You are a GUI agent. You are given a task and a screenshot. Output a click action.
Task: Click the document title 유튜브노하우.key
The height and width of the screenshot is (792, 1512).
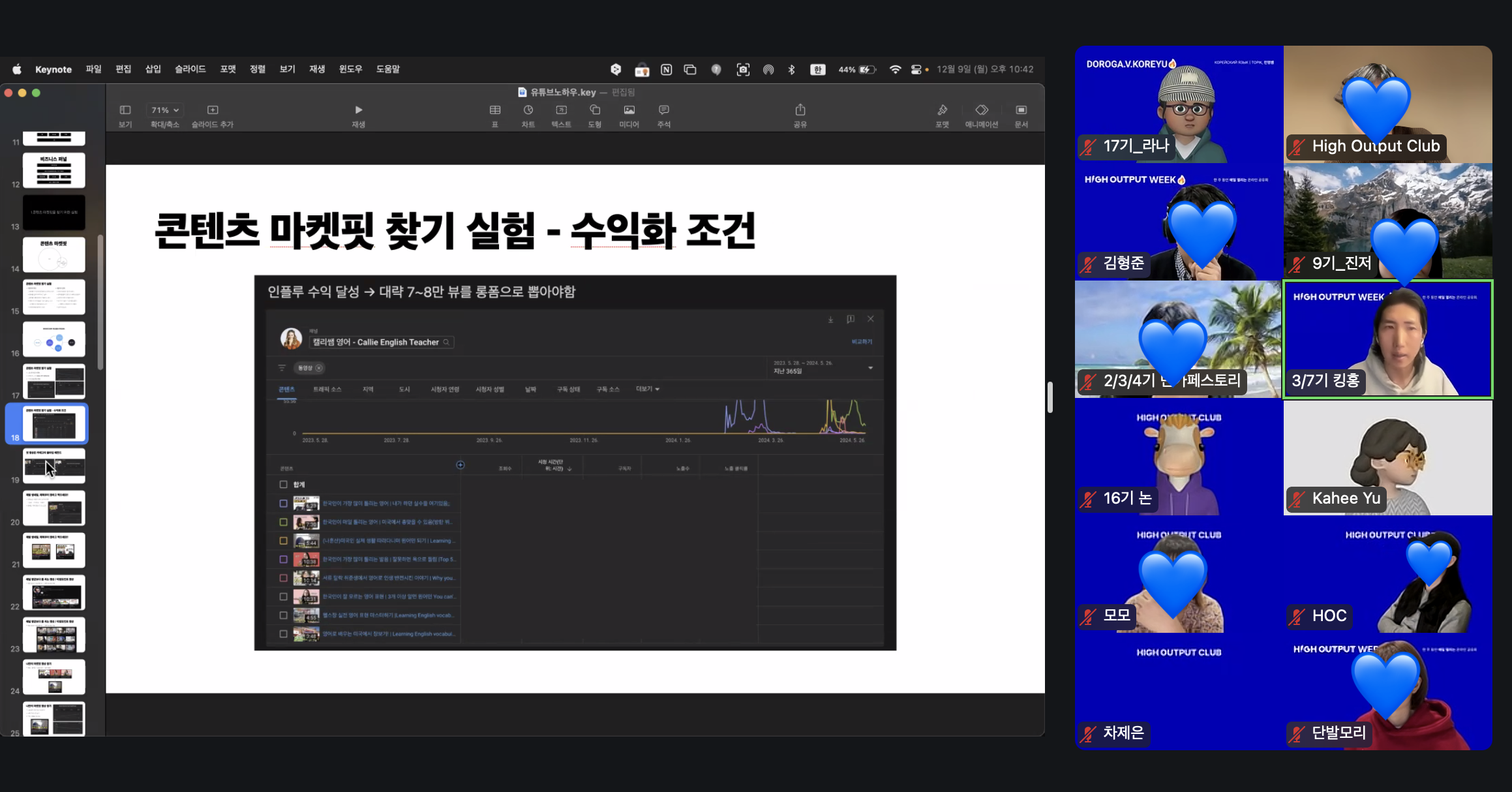[x=563, y=92]
